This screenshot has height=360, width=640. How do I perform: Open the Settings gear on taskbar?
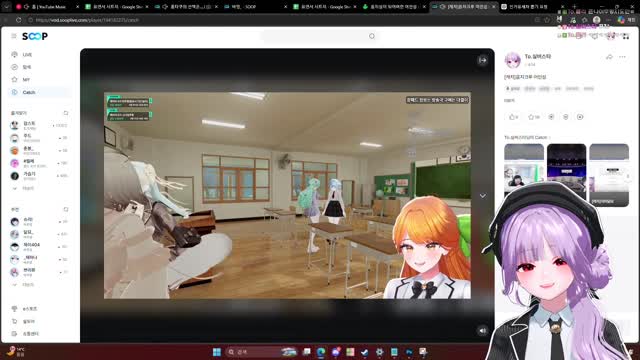380,352
